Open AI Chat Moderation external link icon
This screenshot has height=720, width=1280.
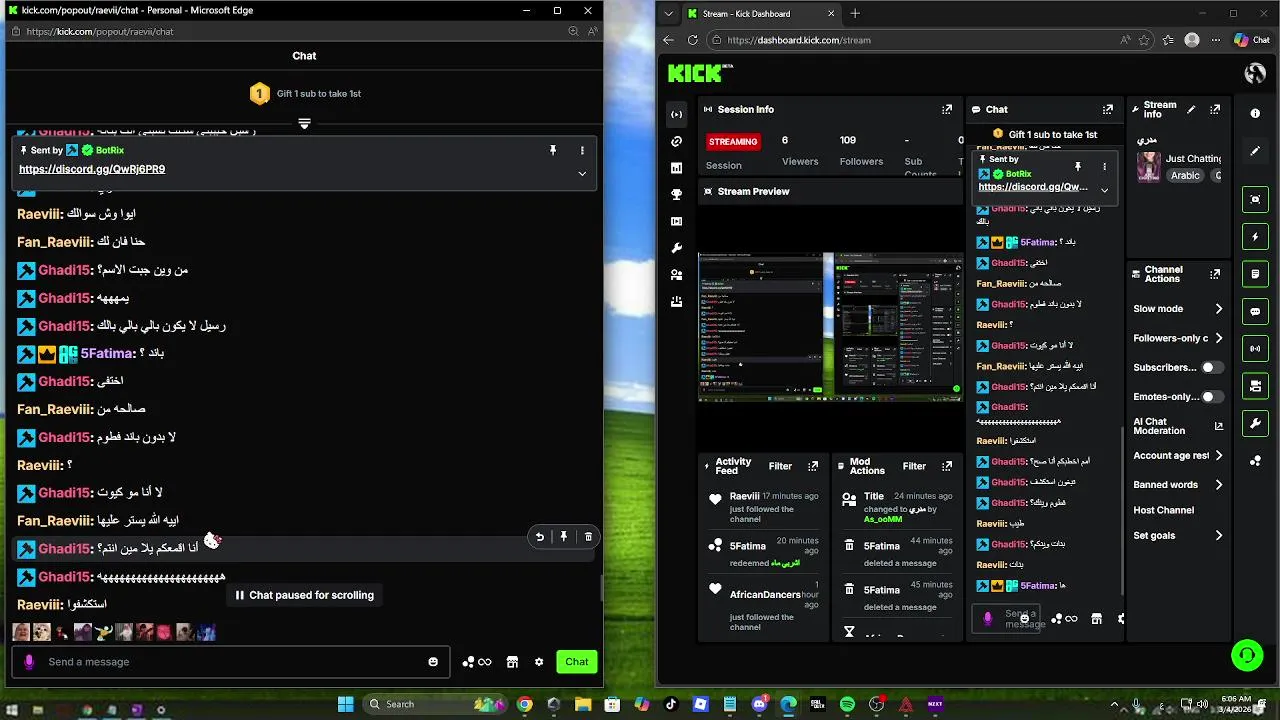tap(1218, 426)
